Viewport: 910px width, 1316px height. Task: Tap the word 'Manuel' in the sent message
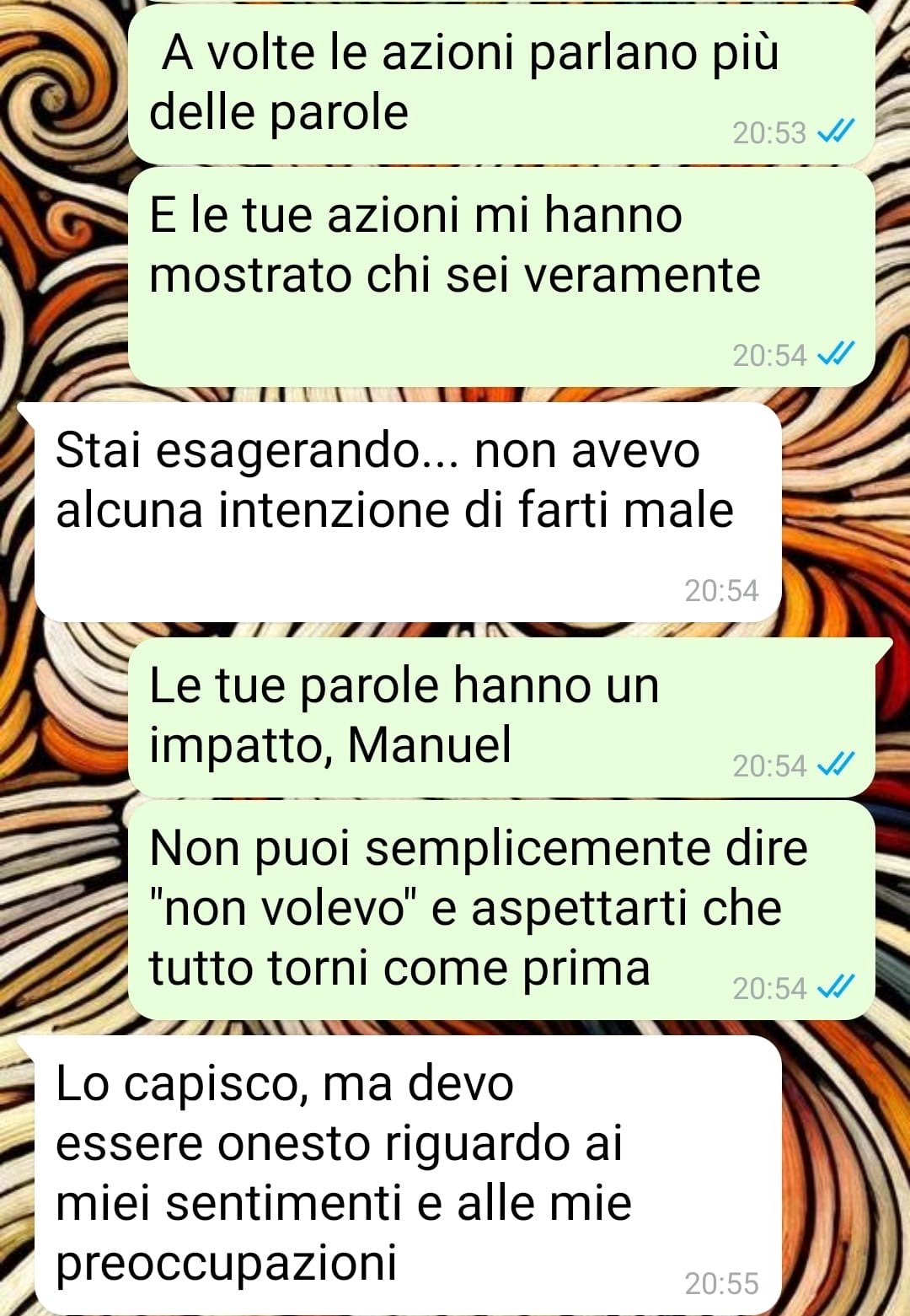430,744
